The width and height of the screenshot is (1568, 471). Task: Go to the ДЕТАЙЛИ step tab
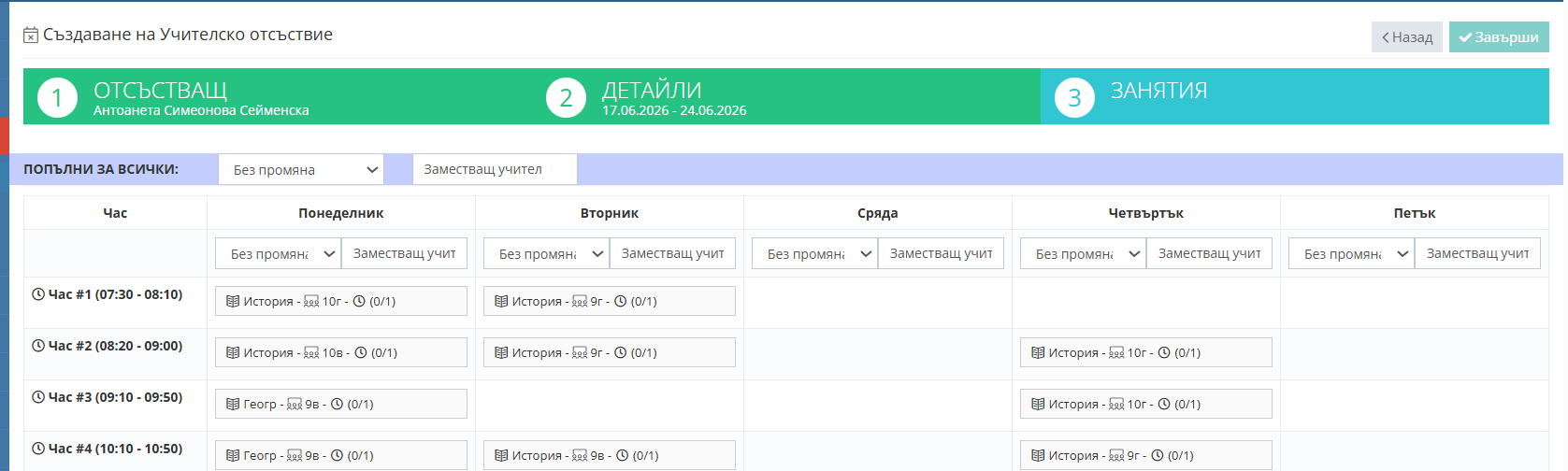(x=786, y=96)
